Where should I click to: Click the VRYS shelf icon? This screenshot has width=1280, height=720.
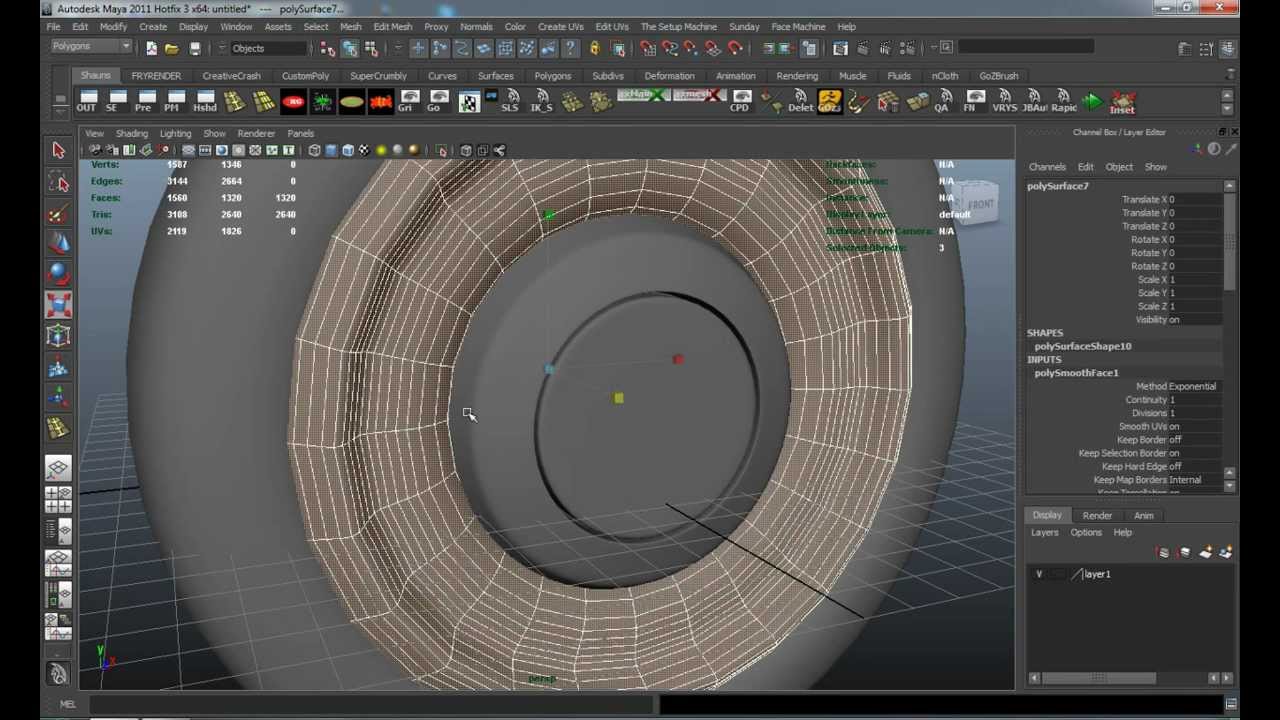[1004, 102]
